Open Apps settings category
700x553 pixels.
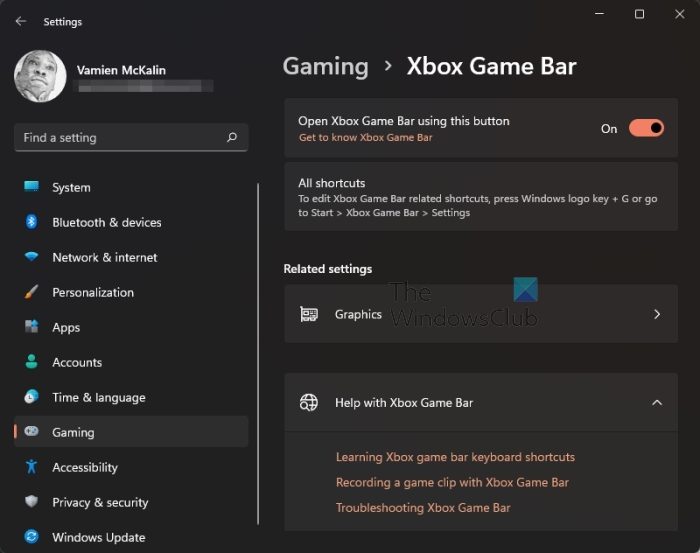point(131,327)
